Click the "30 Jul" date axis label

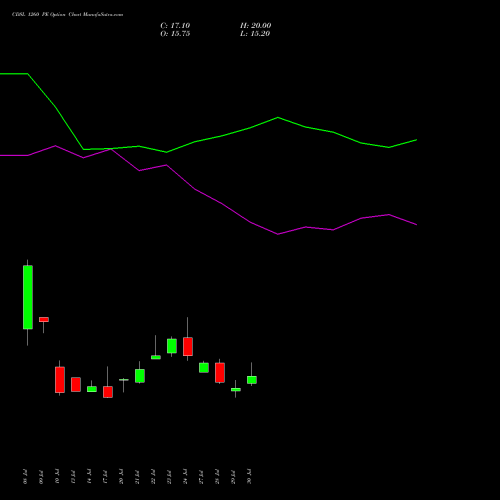coord(249,477)
